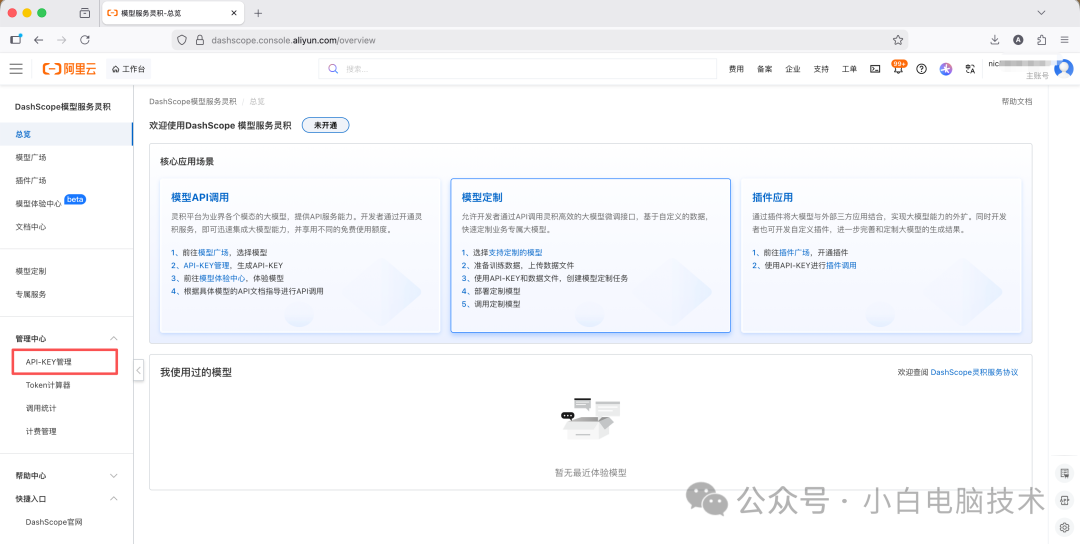Open the tab overview icon in titlebar
Viewport: 1080px width, 544px height.
(x=85, y=13)
